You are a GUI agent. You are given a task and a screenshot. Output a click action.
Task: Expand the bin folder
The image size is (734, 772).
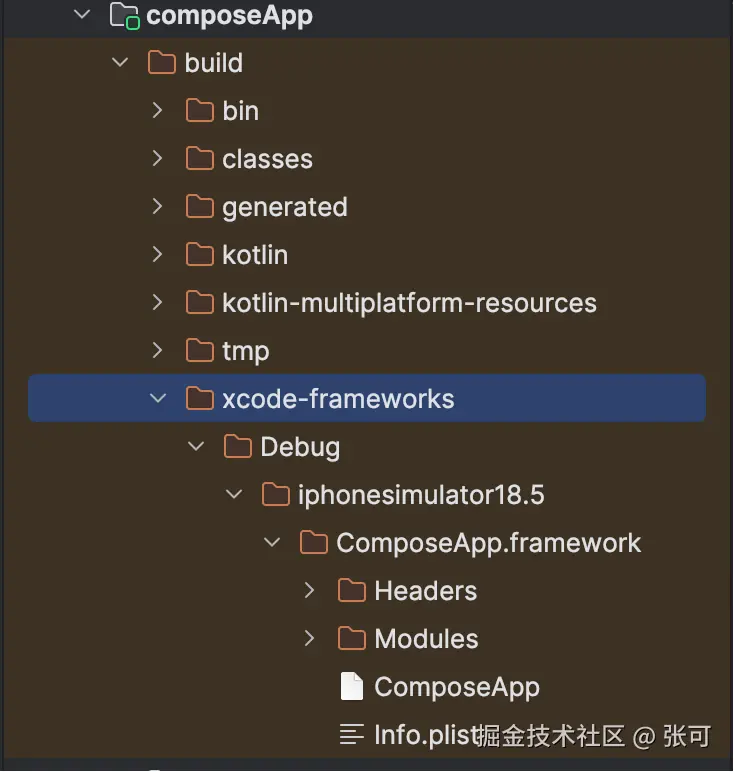[157, 111]
